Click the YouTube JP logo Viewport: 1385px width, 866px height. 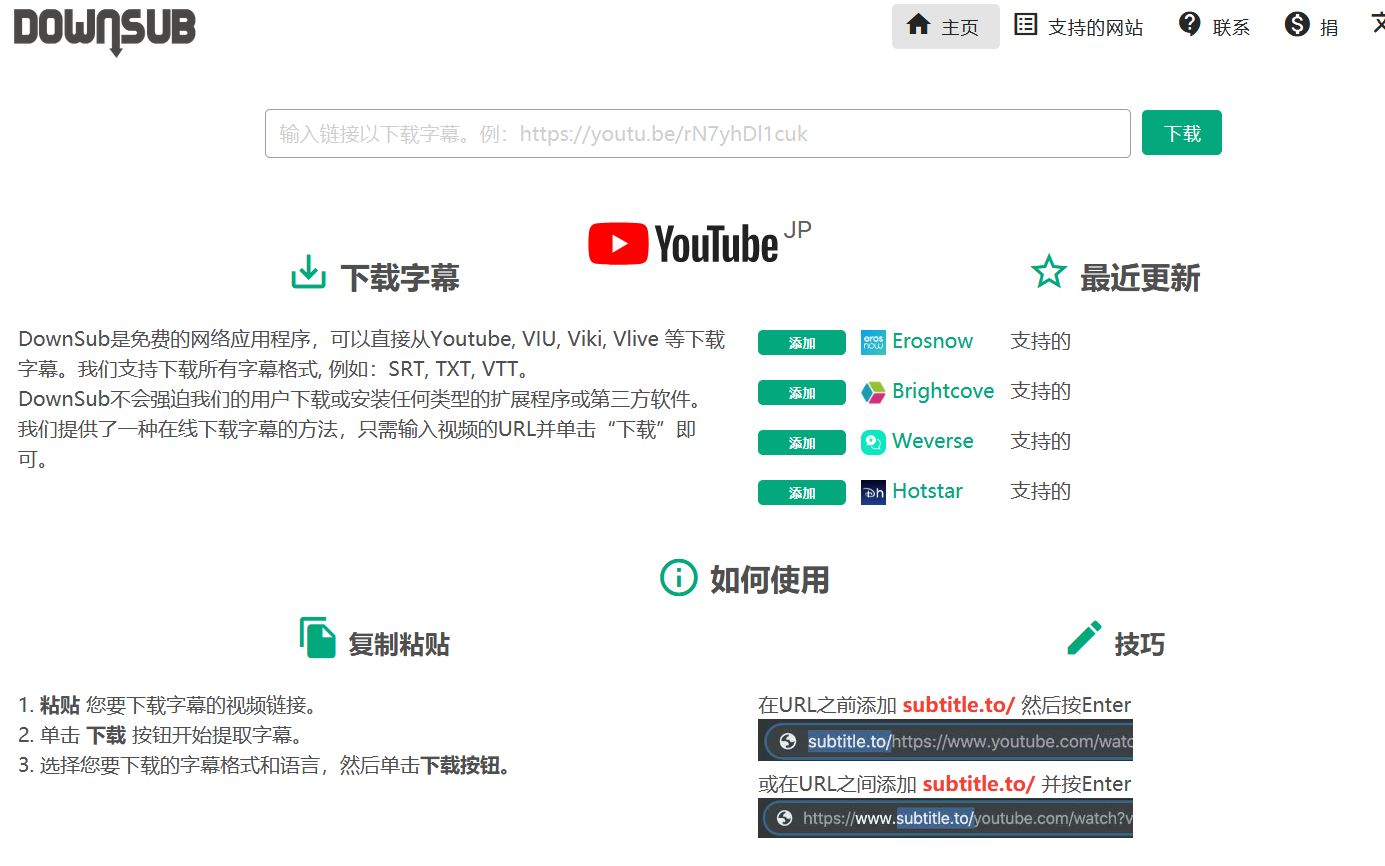click(699, 243)
